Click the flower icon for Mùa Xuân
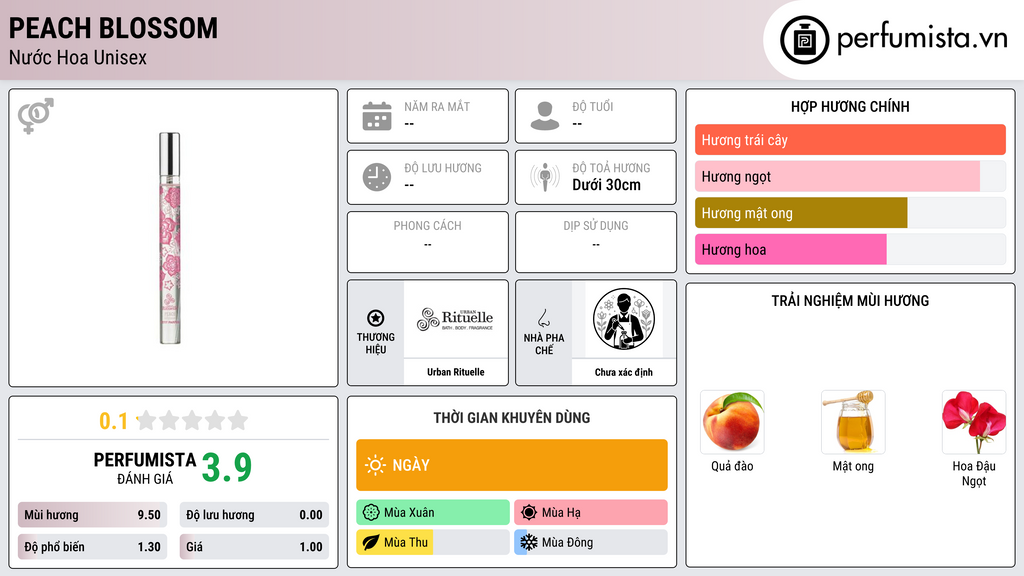This screenshot has width=1024, height=576. (x=371, y=513)
